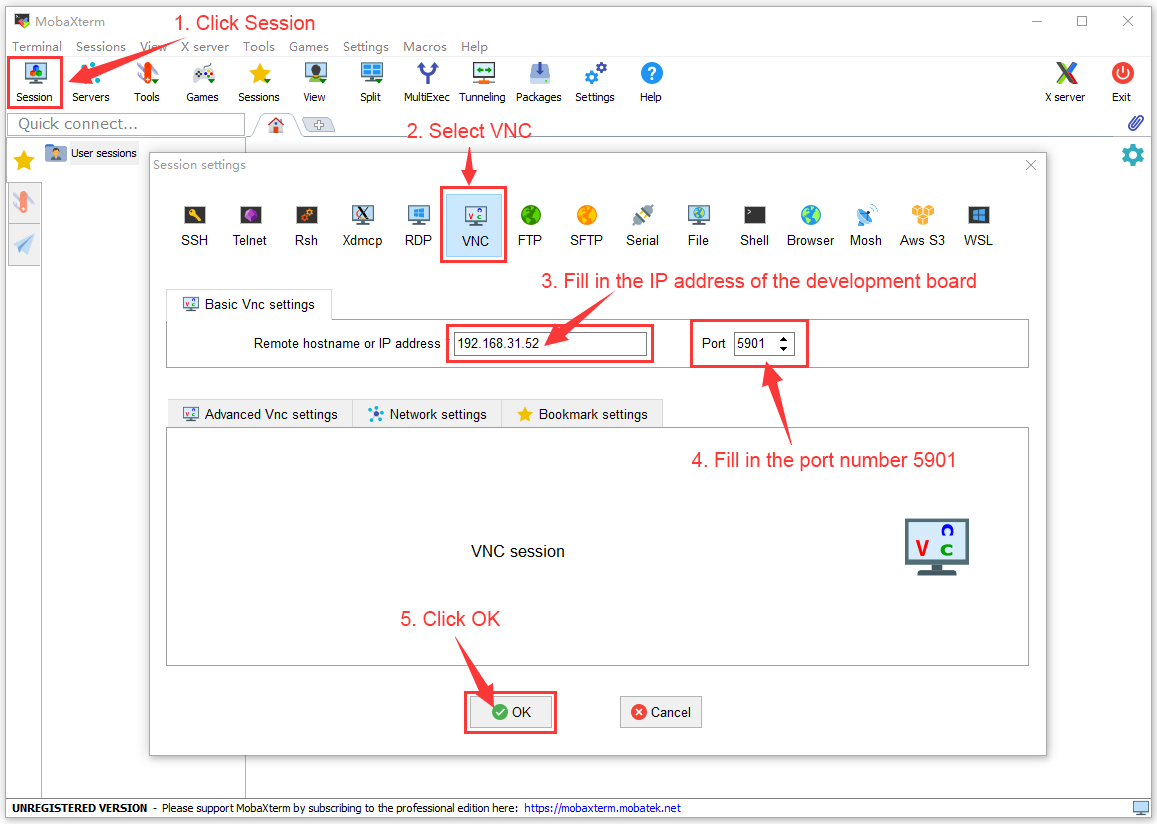Select the VNC session type

click(474, 226)
